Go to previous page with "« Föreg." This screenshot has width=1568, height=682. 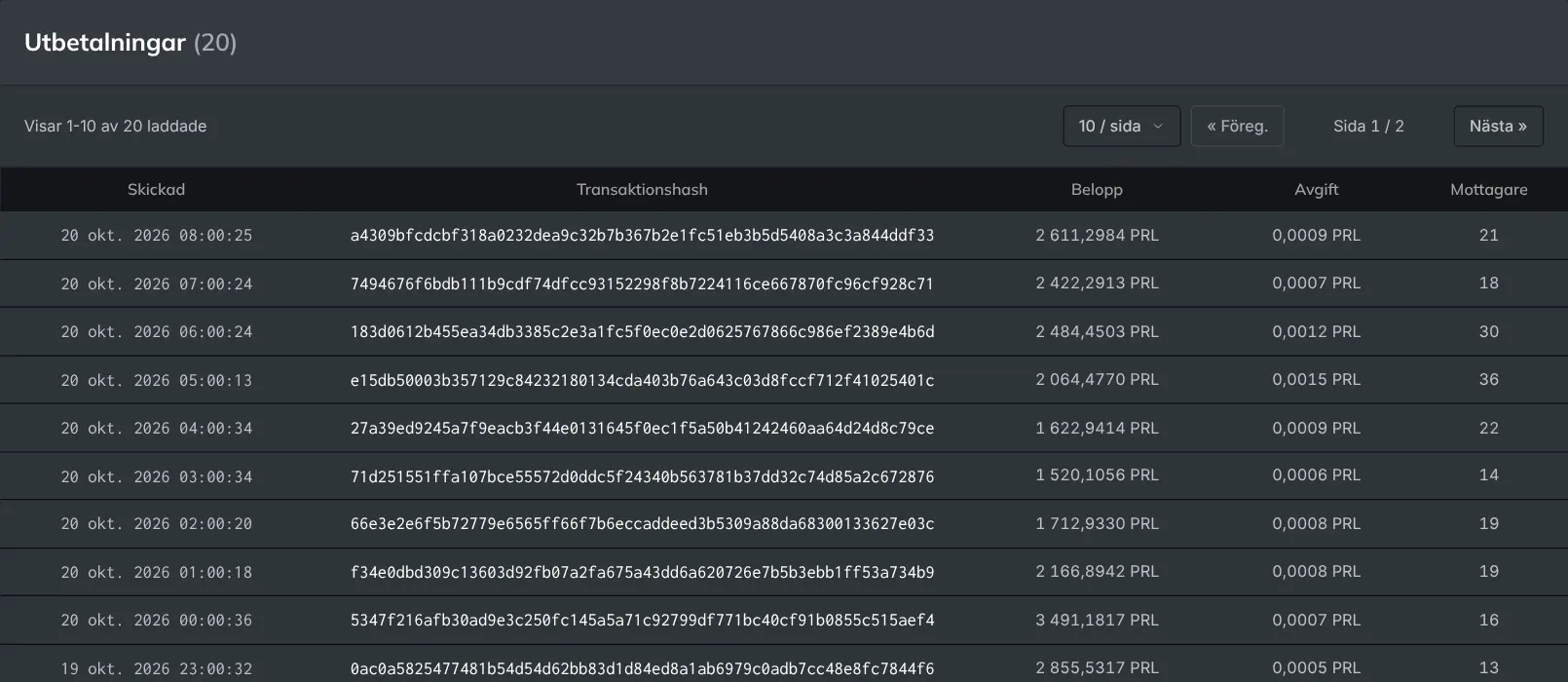coord(1237,126)
